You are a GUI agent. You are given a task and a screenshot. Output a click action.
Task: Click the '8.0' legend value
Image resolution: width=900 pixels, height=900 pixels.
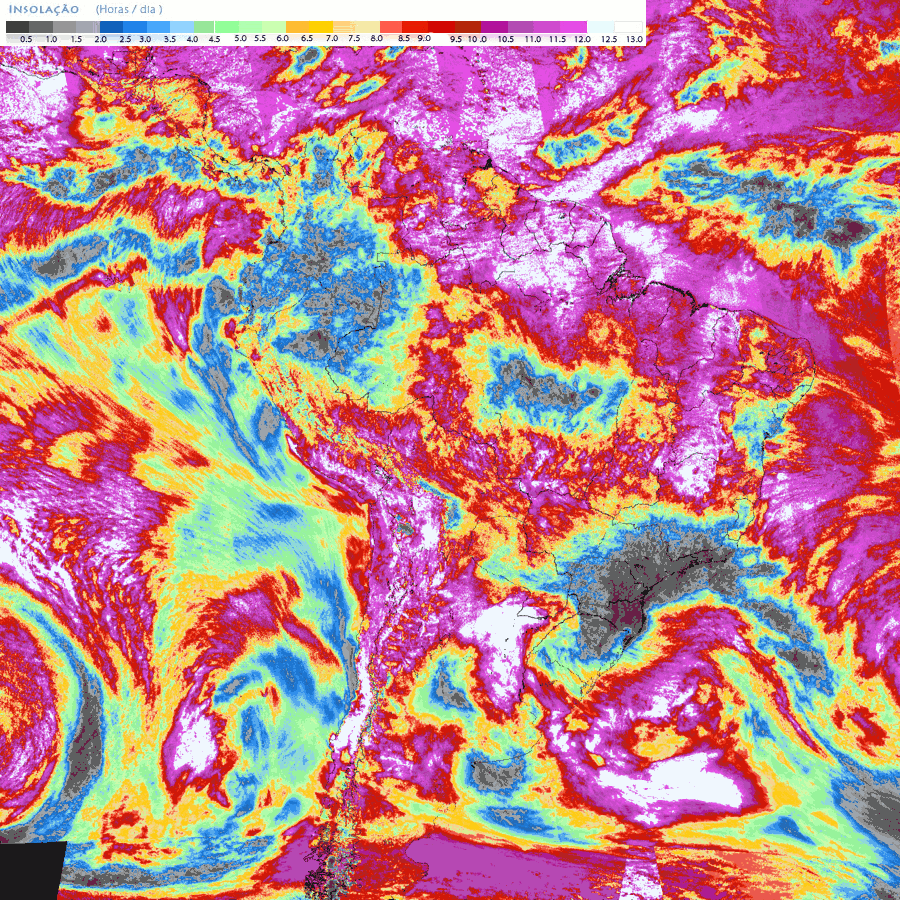pos(377,38)
